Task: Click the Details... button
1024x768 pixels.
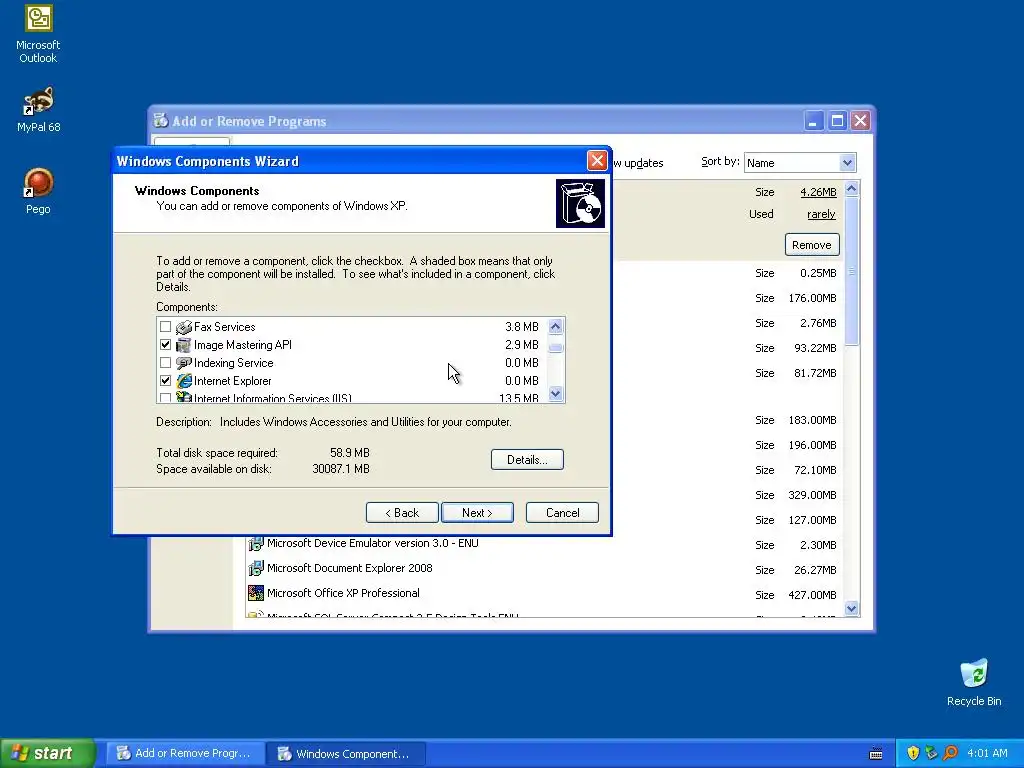Action: tap(527, 460)
